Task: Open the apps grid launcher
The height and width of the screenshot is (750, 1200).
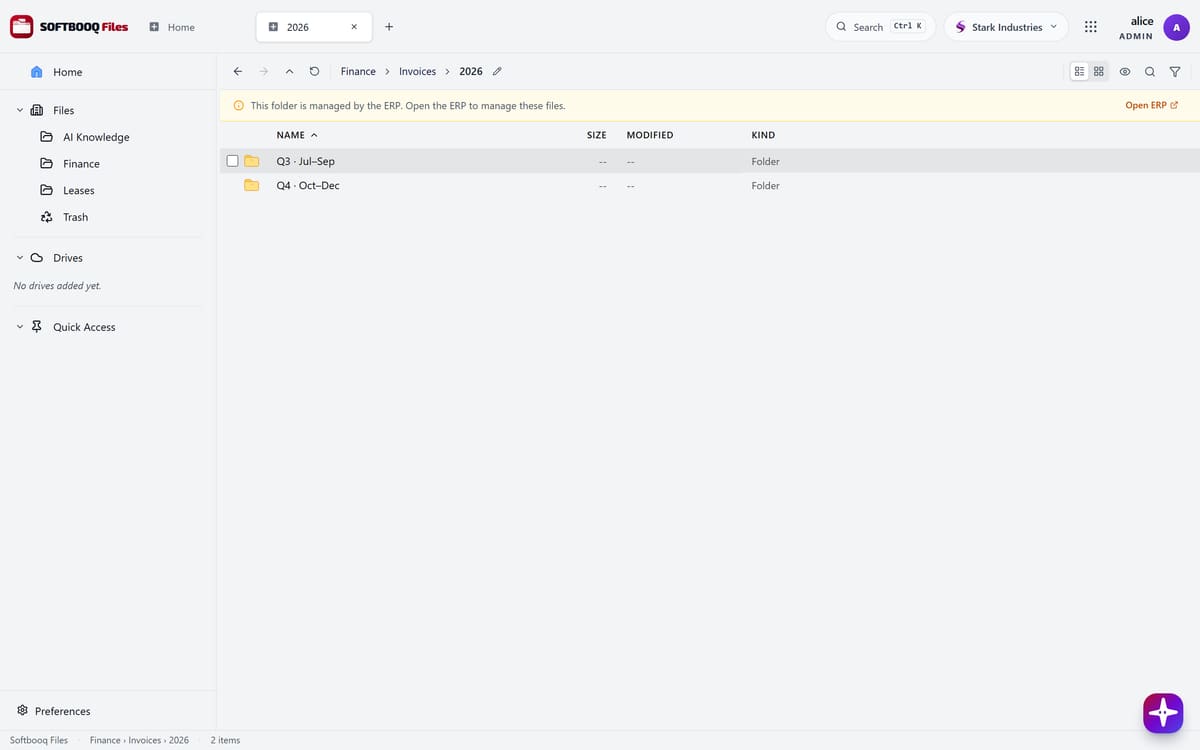Action: 1091,27
